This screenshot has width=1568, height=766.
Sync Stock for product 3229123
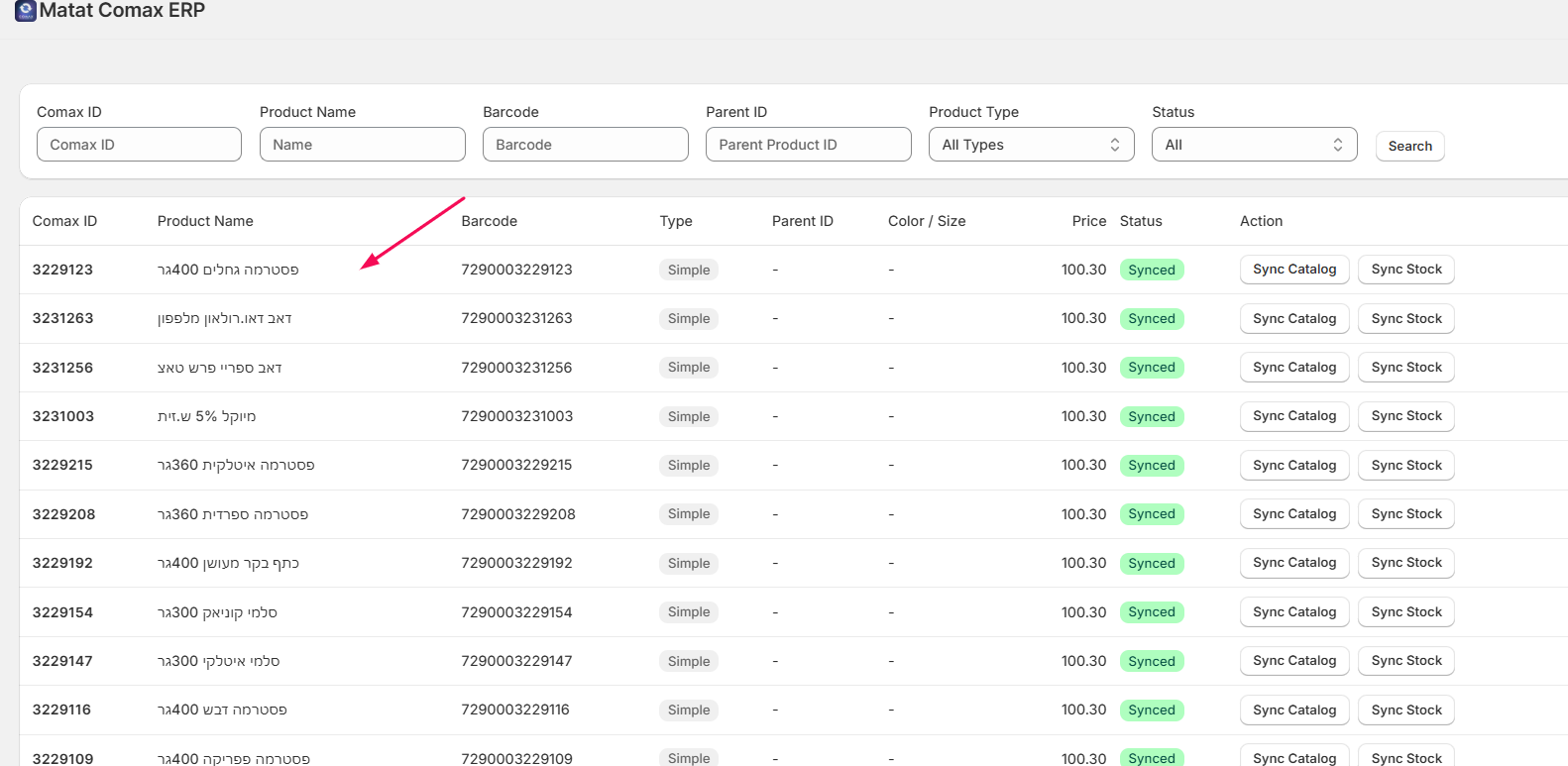1405,270
